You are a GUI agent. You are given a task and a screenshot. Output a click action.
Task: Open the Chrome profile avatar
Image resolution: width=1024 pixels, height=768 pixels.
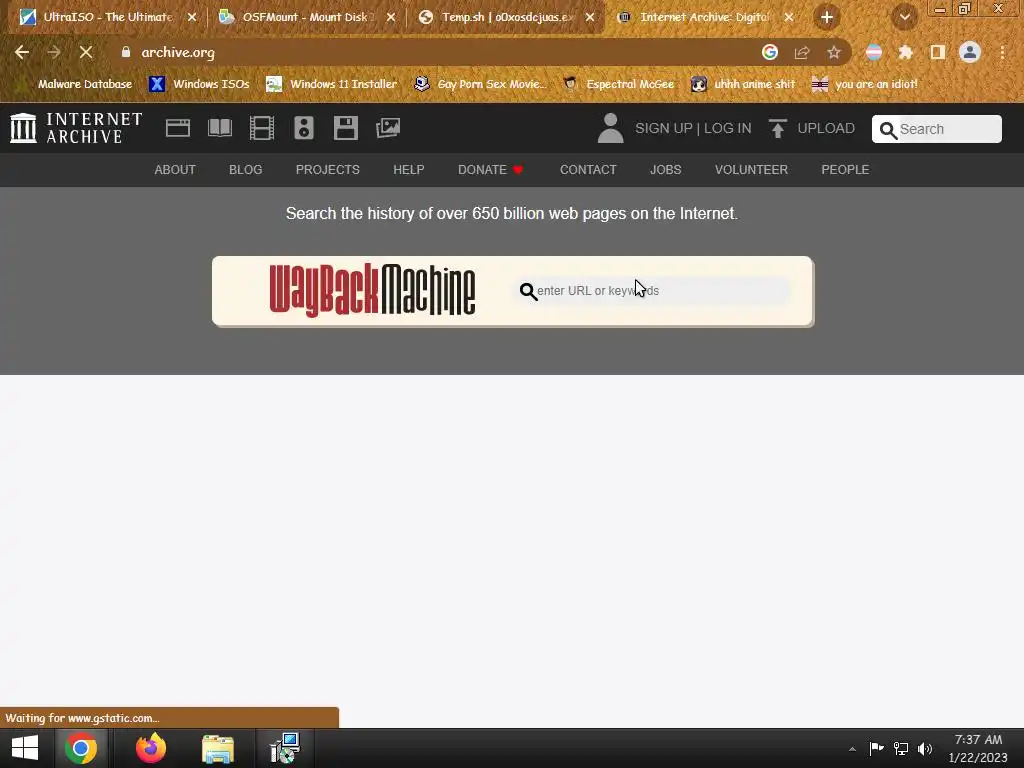pos(970,52)
